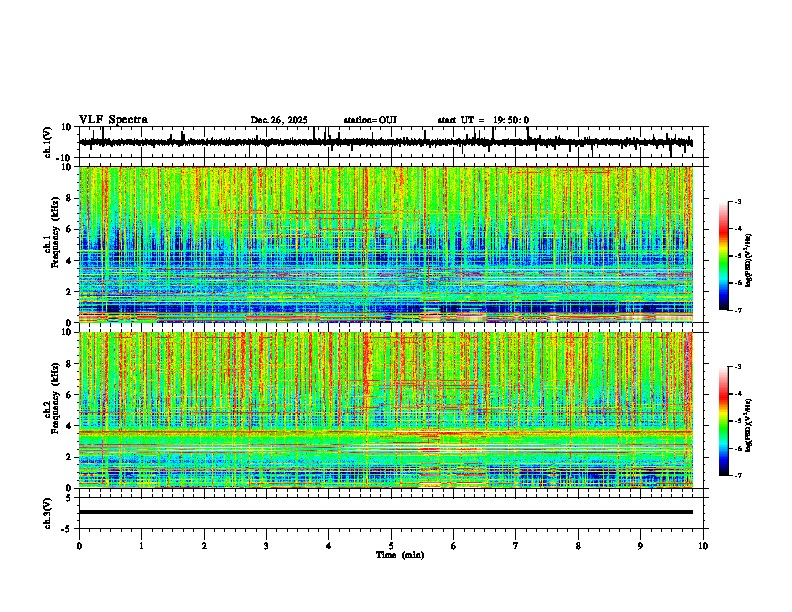The height and width of the screenshot is (612, 792).
Task: Click the "-3" label on ch.2 colorbar
Action: point(737,367)
